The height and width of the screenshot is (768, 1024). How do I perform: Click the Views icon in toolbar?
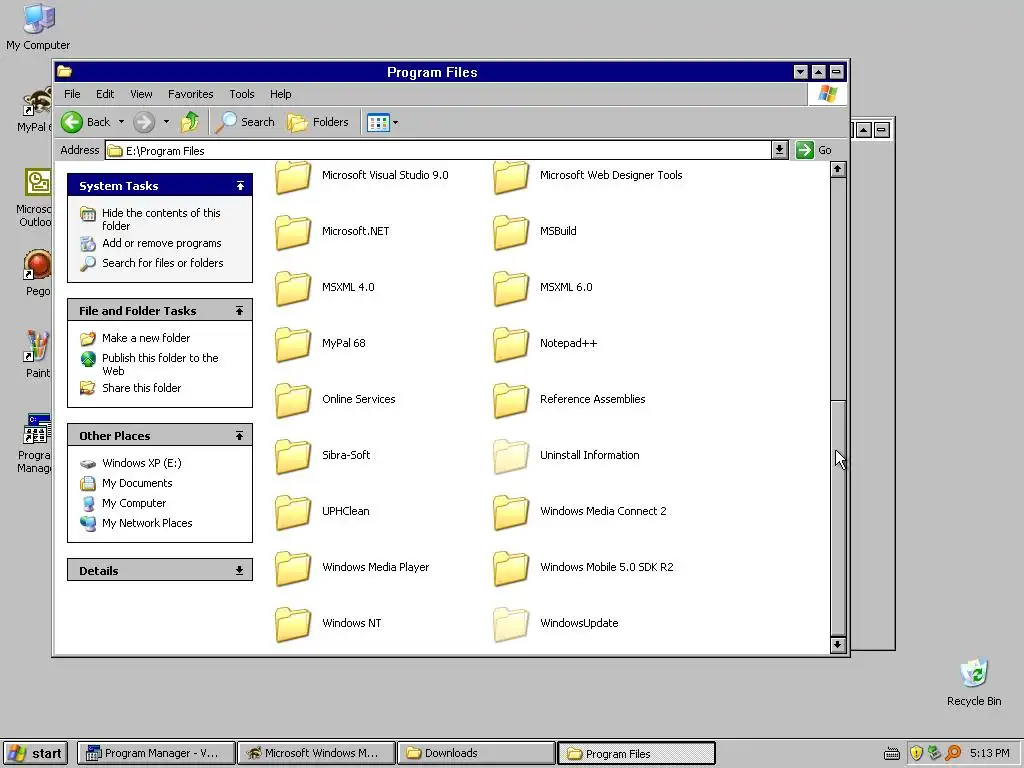pos(378,122)
